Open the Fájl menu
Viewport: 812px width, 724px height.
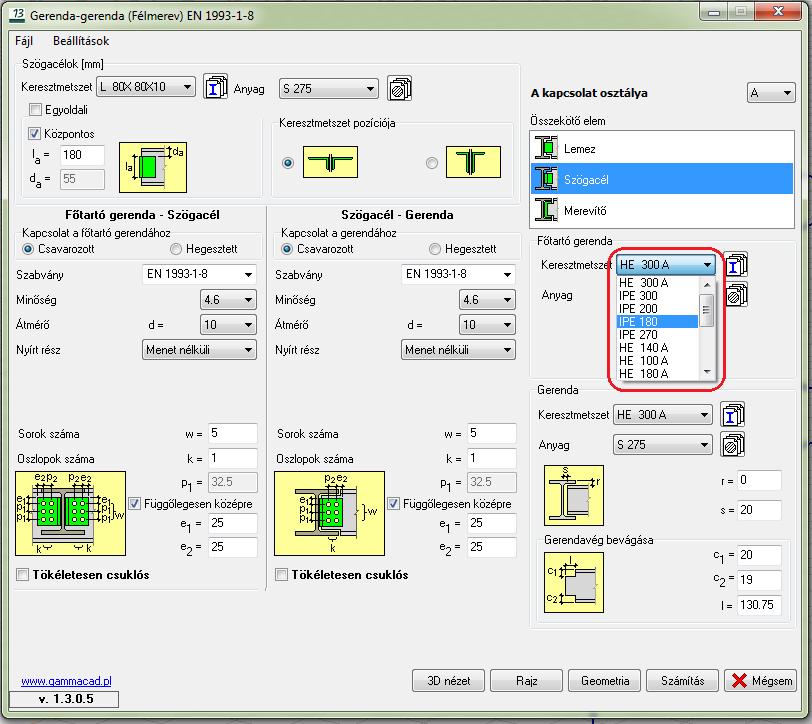(24, 41)
